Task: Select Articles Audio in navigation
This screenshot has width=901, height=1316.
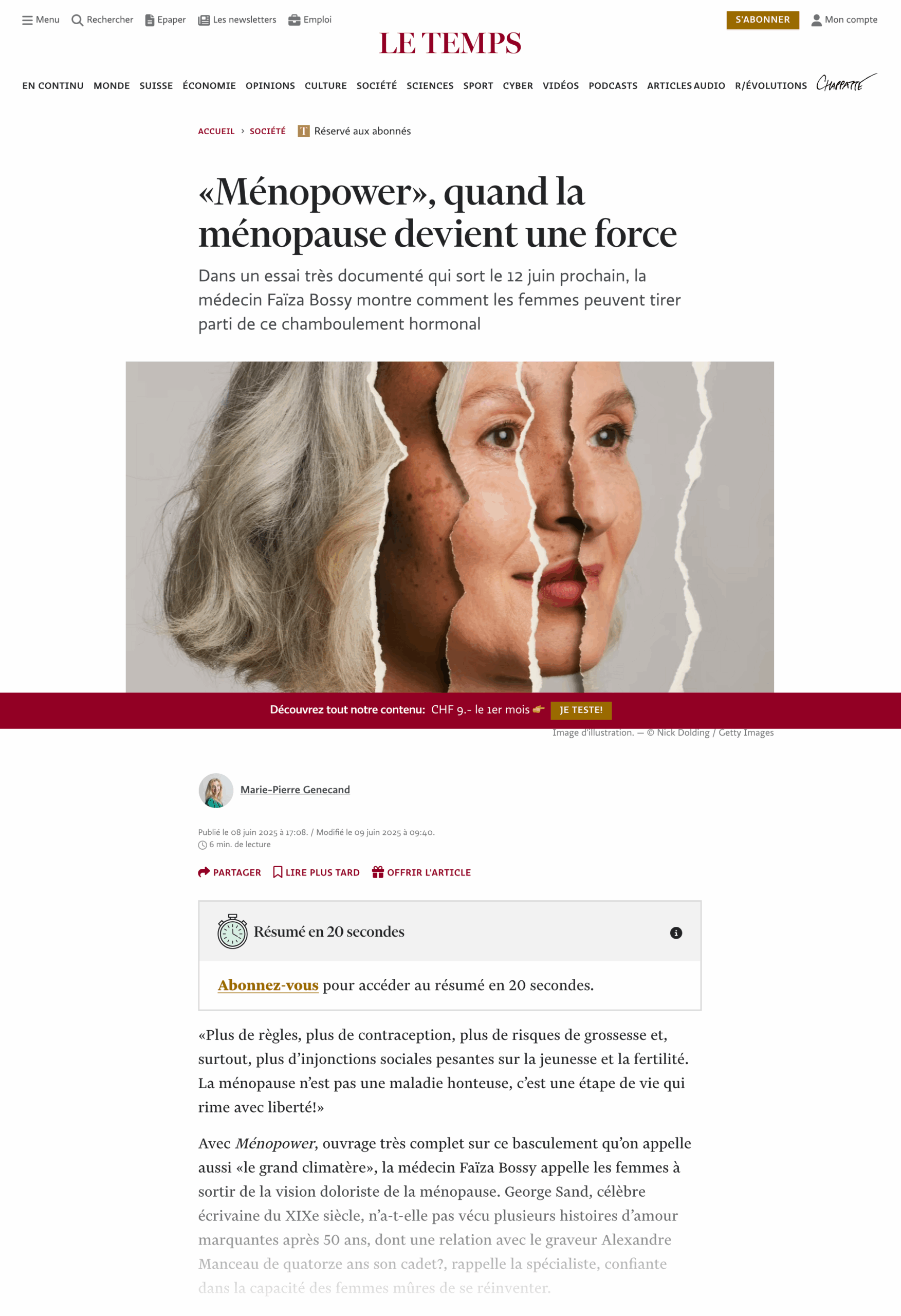Action: 686,86
